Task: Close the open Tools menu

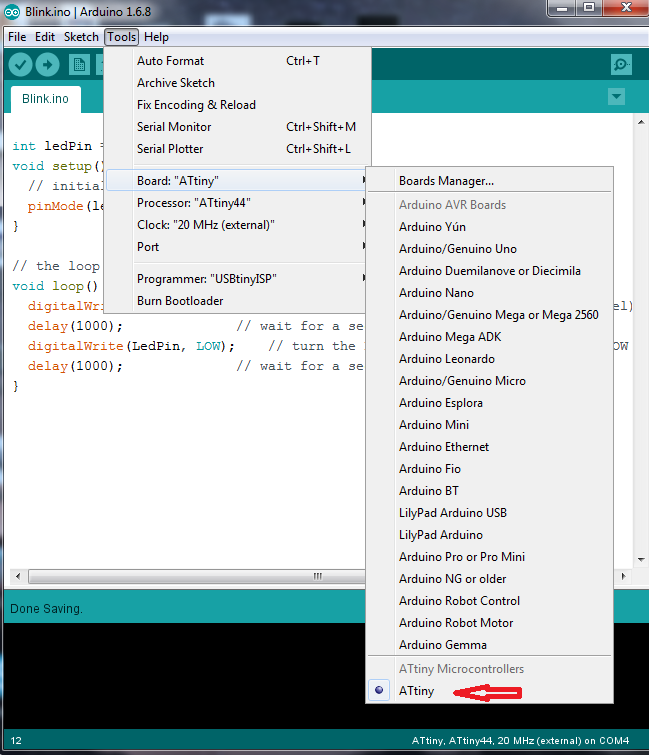Action: click(x=122, y=37)
